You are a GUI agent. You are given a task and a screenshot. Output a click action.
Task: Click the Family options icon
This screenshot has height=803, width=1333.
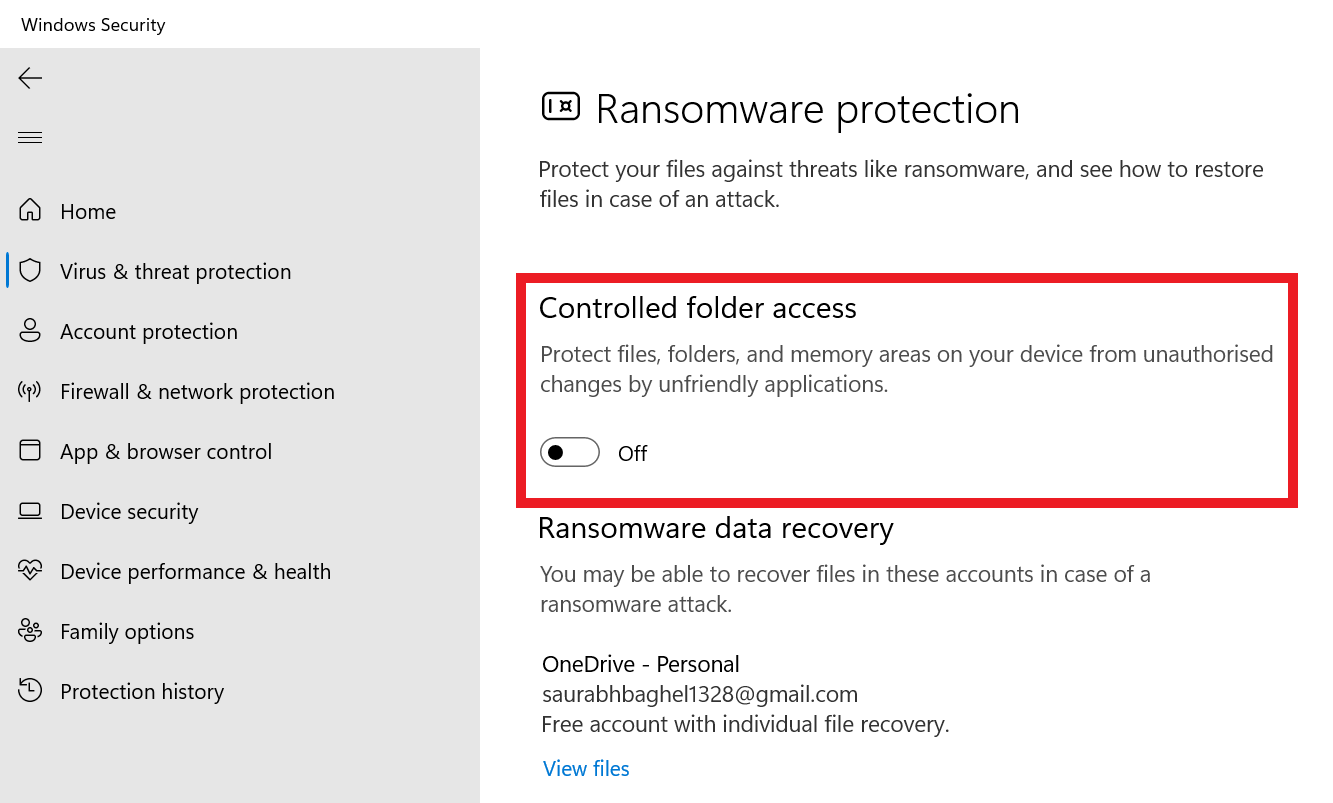30,631
